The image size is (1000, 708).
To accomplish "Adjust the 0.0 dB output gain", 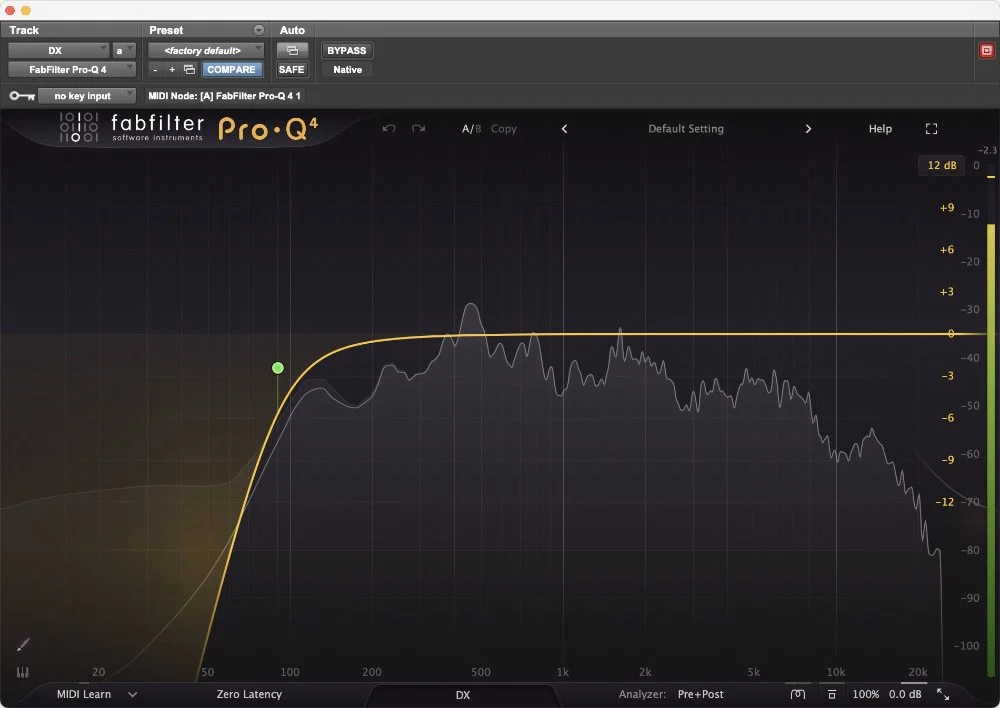I will [905, 694].
